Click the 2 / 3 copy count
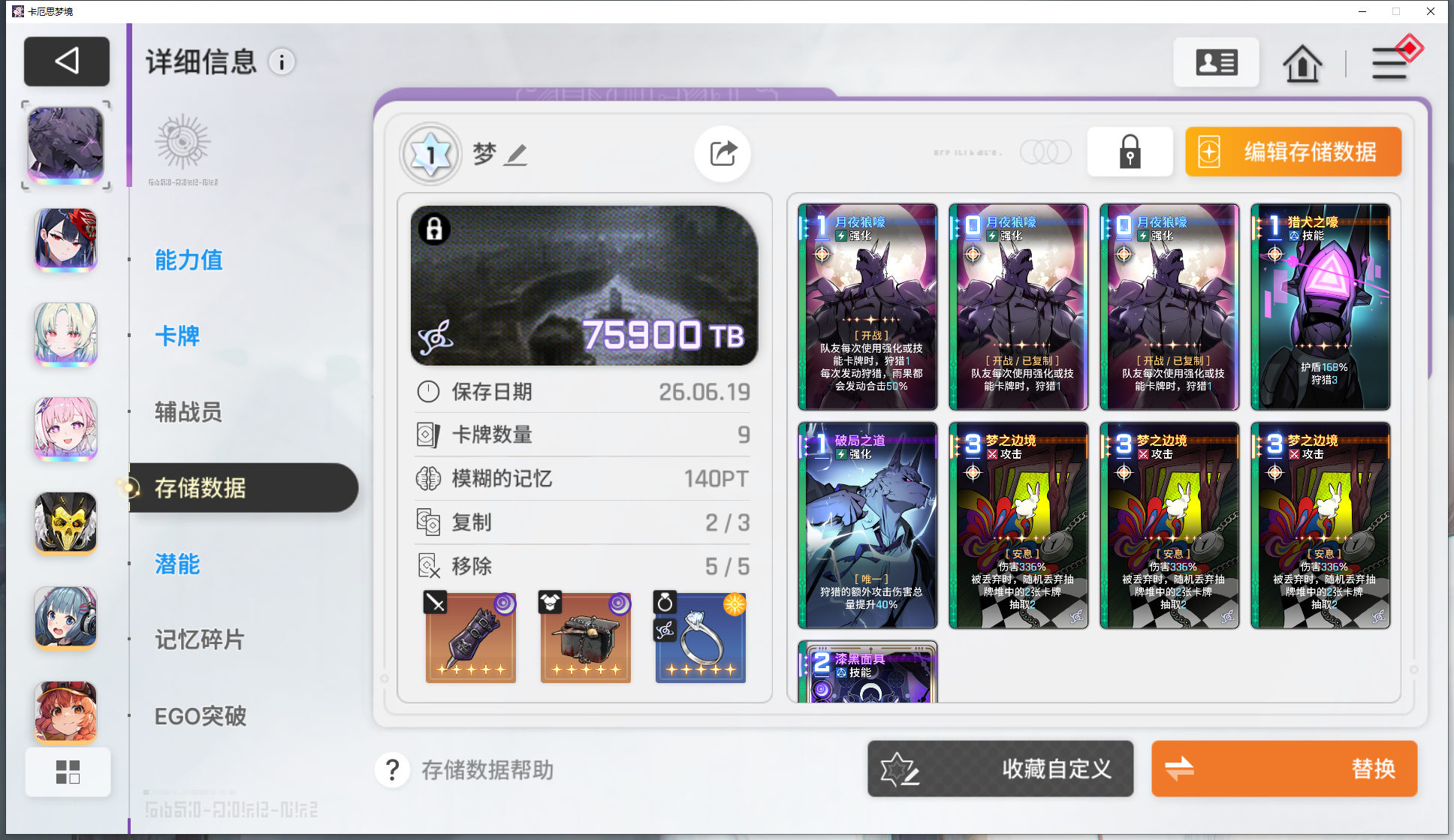Viewport: 1454px width, 840px height. [x=727, y=522]
